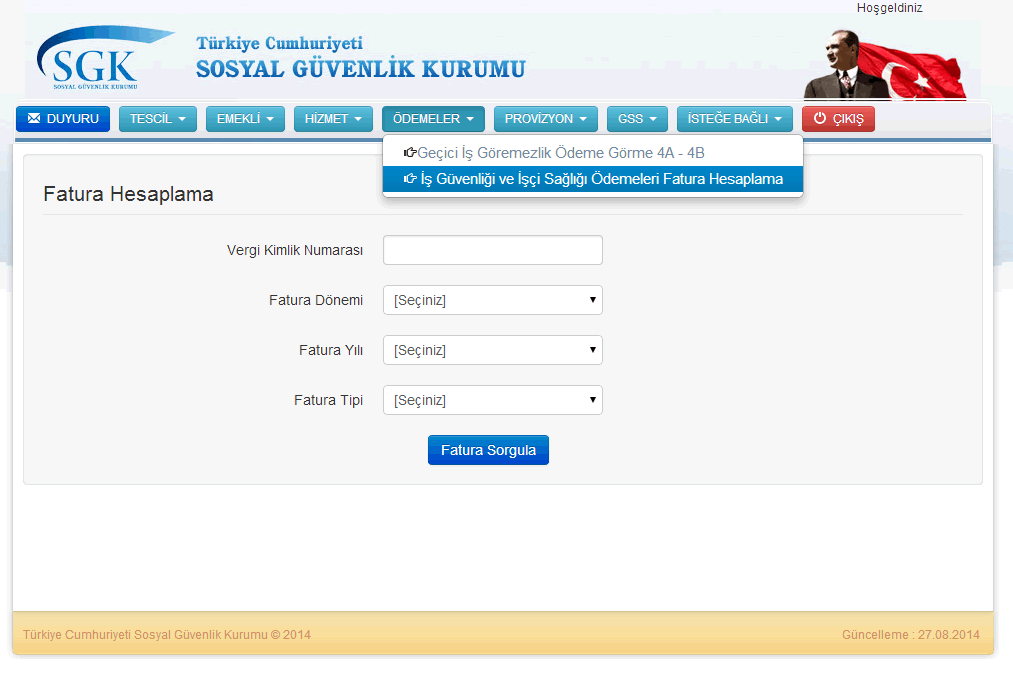Open the İSTEĞE BAĞLI menu
The width and height of the screenshot is (1013, 675).
pos(734,119)
